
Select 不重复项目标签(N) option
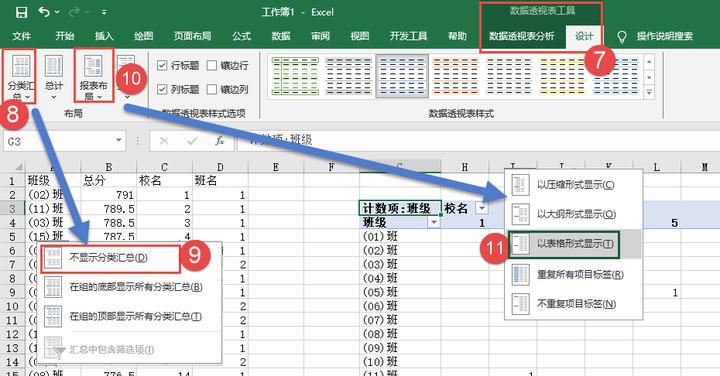[x=573, y=304]
